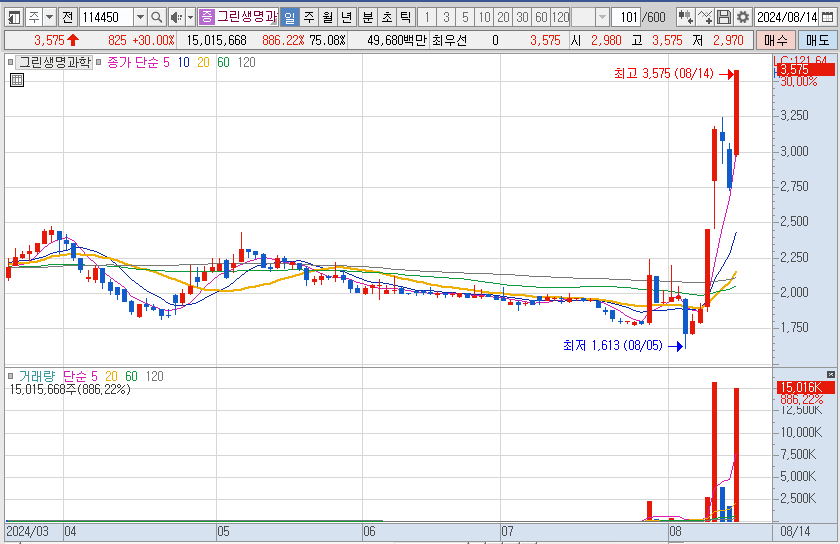Click the opening price 2,980 in quote bar
This screenshot has height=544, width=840.
(606, 40)
